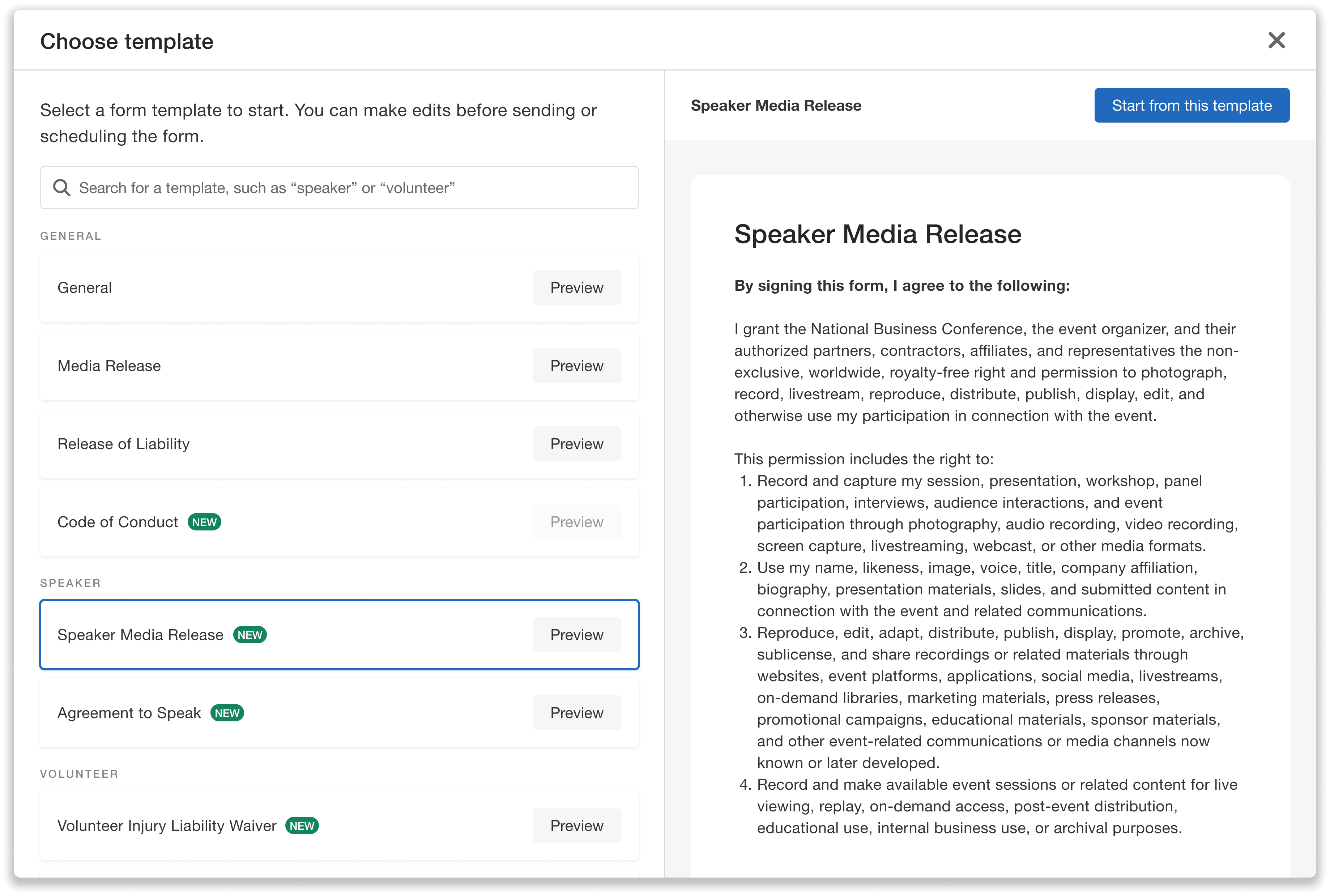Click the GENERAL section heading
Image resolution: width=1330 pixels, height=896 pixels.
click(71, 236)
